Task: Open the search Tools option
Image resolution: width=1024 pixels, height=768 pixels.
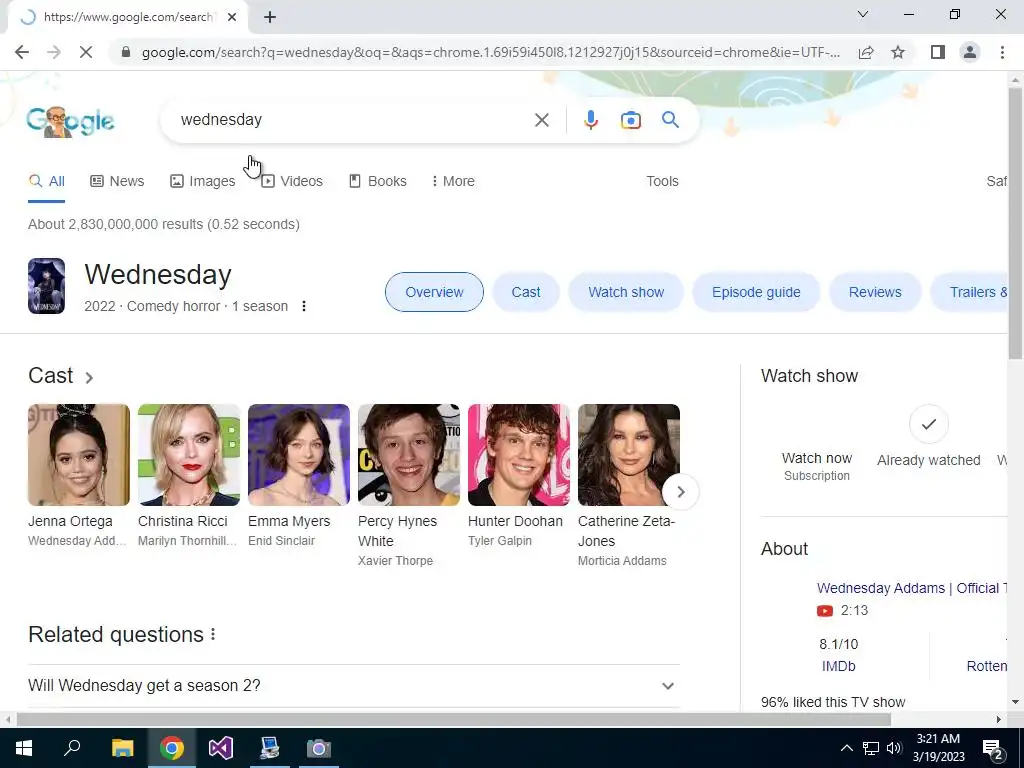Action: 662,182
